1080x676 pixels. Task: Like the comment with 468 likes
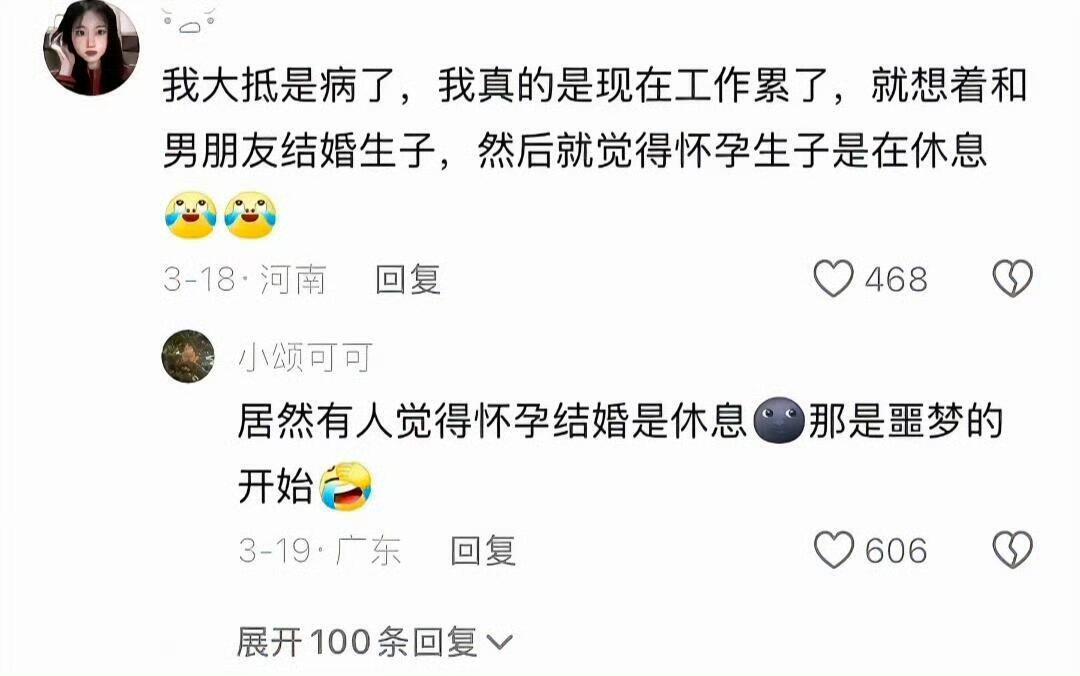833,278
